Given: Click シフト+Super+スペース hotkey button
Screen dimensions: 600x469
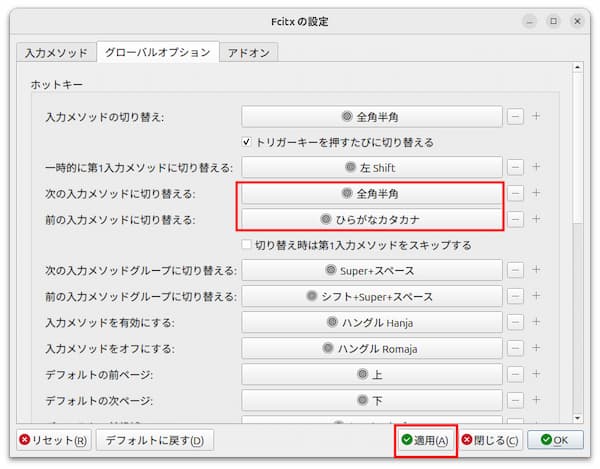Looking at the screenshot, I should tap(372, 296).
